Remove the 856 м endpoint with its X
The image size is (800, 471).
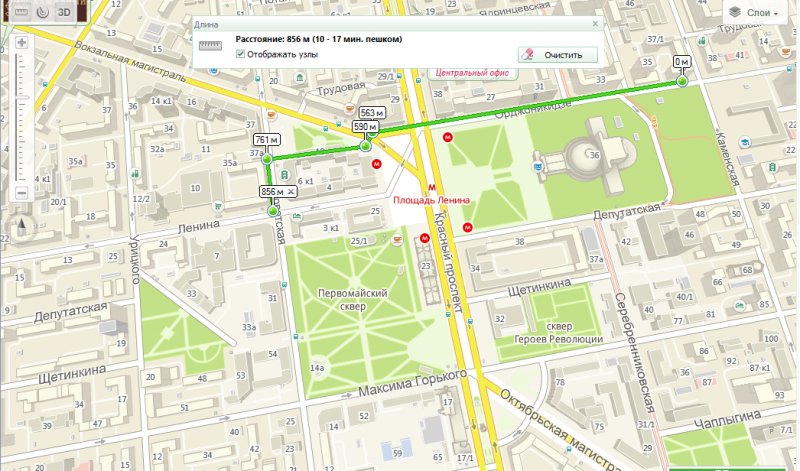coord(291,192)
